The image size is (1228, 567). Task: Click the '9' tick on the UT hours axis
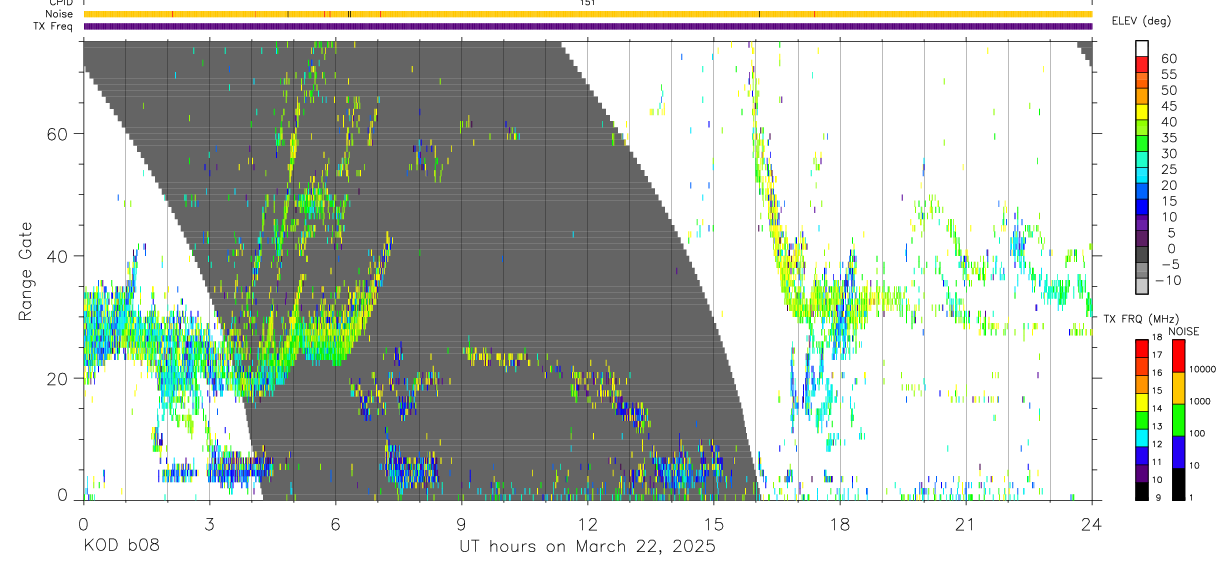point(461,524)
